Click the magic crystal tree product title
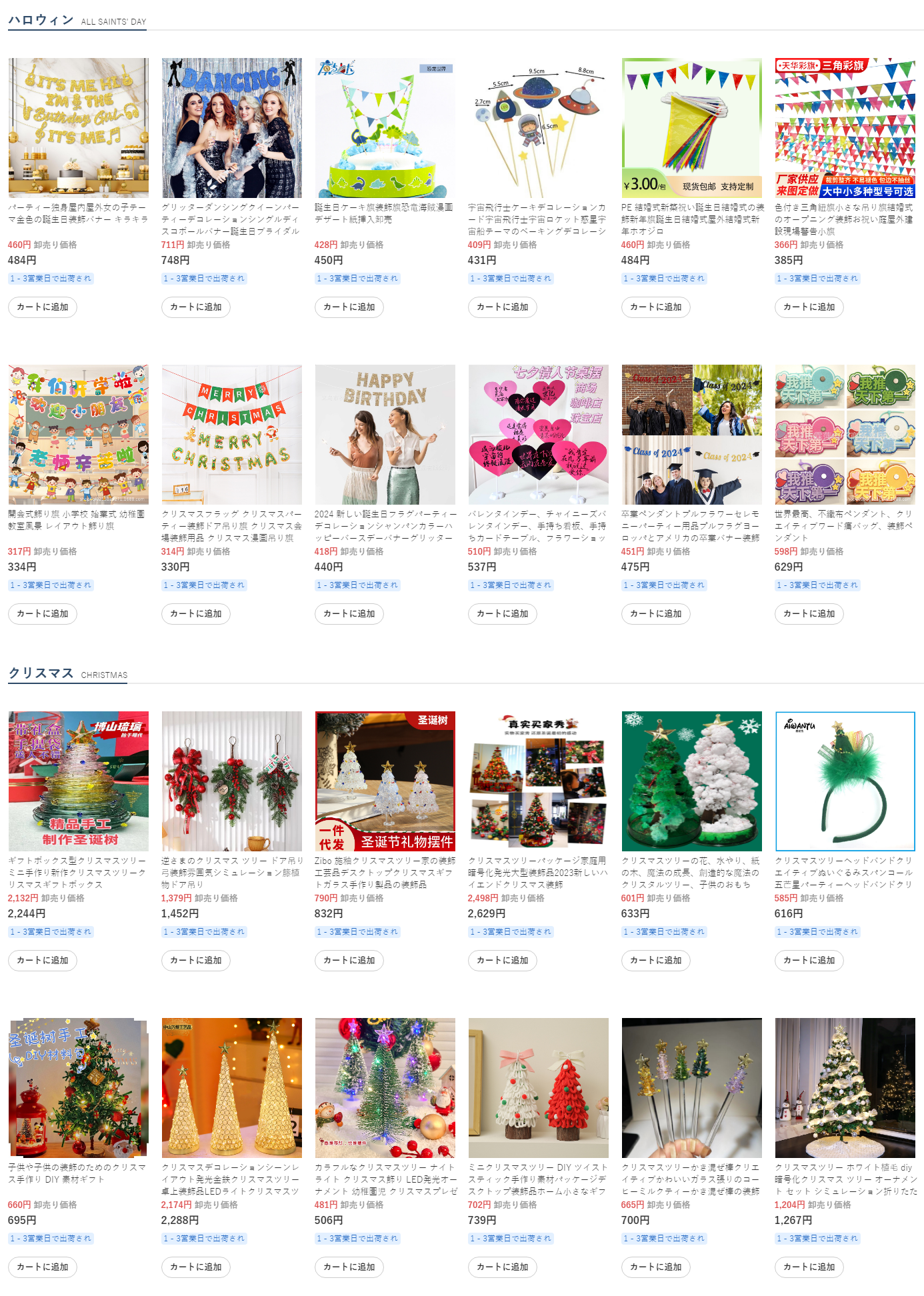Image resolution: width=924 pixels, height=1296 pixels. [x=692, y=873]
